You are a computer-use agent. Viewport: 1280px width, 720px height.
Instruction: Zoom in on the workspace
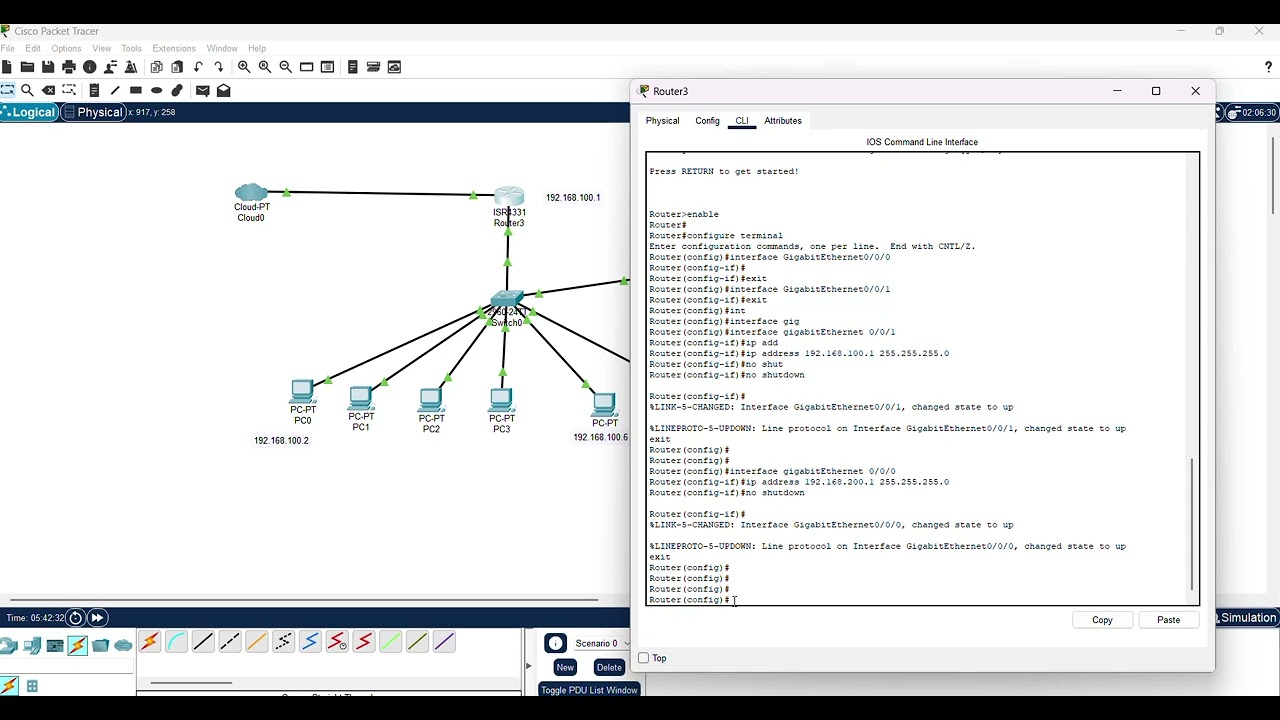pos(244,67)
